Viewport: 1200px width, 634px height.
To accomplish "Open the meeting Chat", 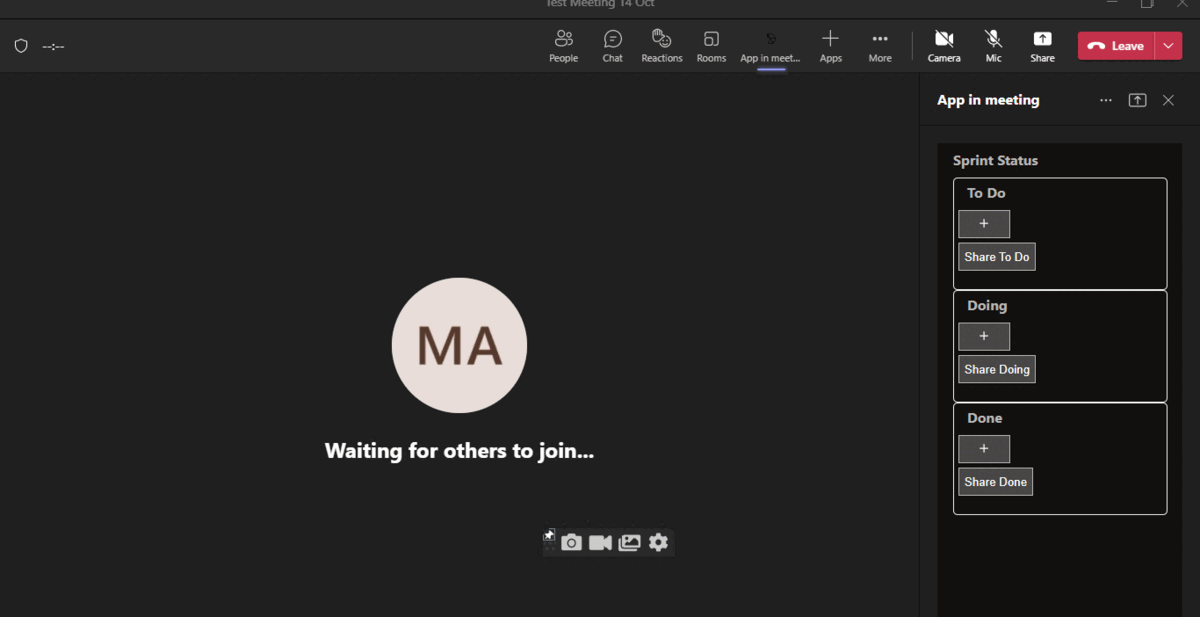I will click(x=612, y=45).
